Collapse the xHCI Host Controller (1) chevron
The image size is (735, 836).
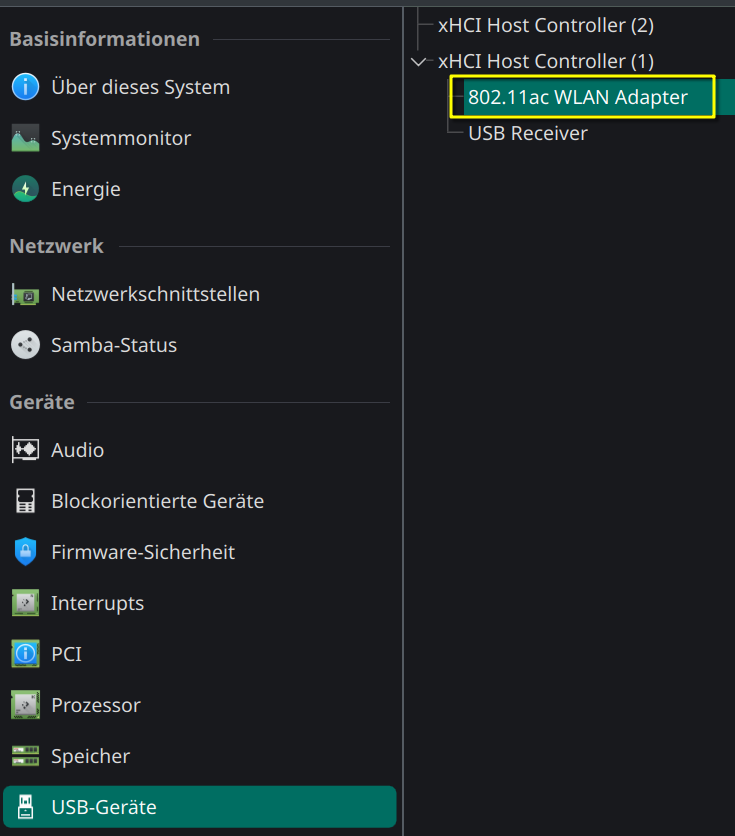click(x=419, y=62)
